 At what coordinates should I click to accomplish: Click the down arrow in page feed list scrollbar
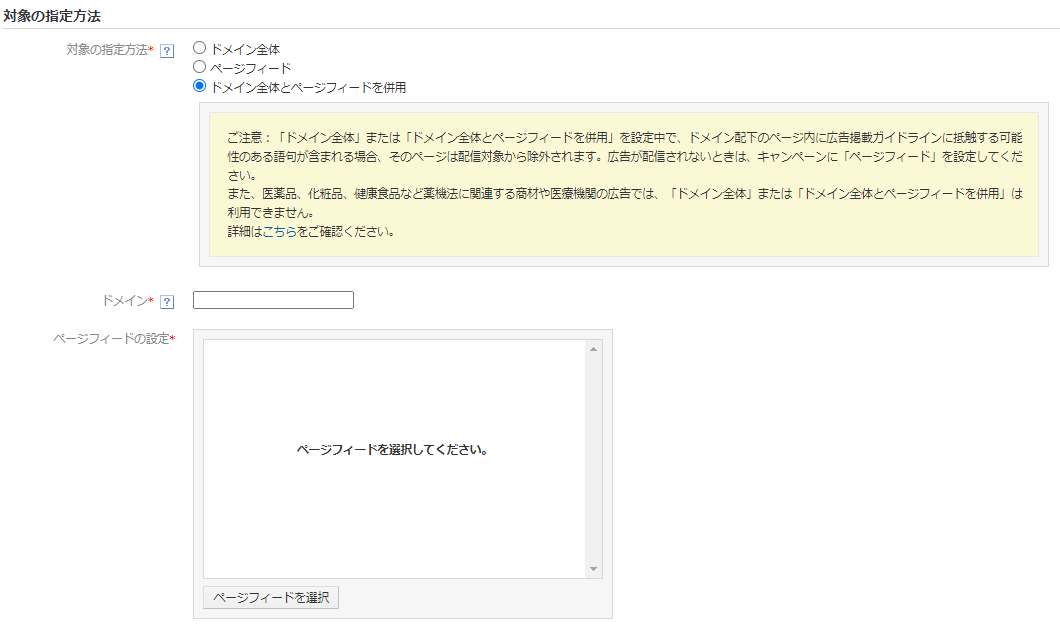pyautogui.click(x=593, y=569)
